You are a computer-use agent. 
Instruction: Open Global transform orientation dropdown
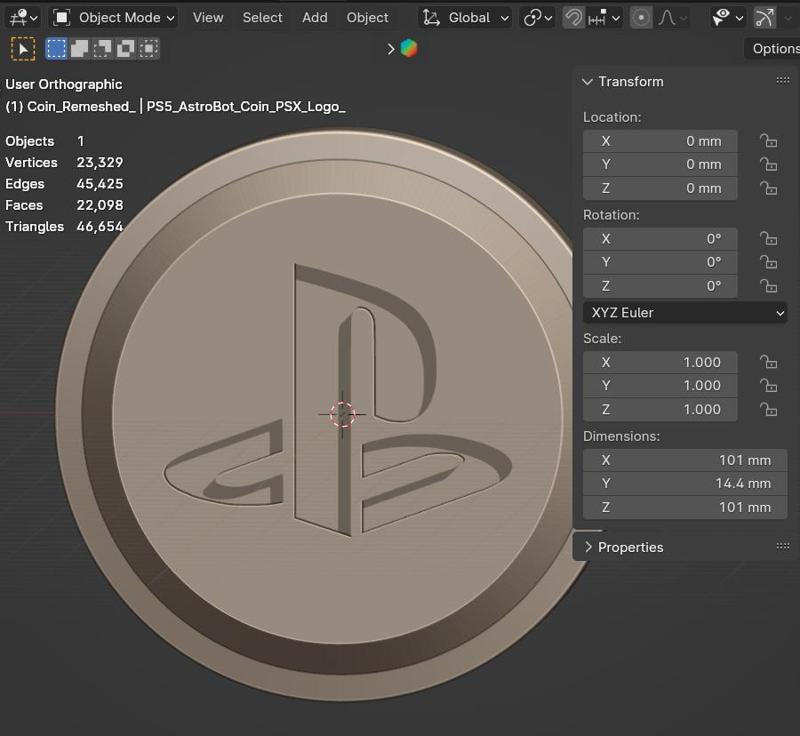[465, 18]
